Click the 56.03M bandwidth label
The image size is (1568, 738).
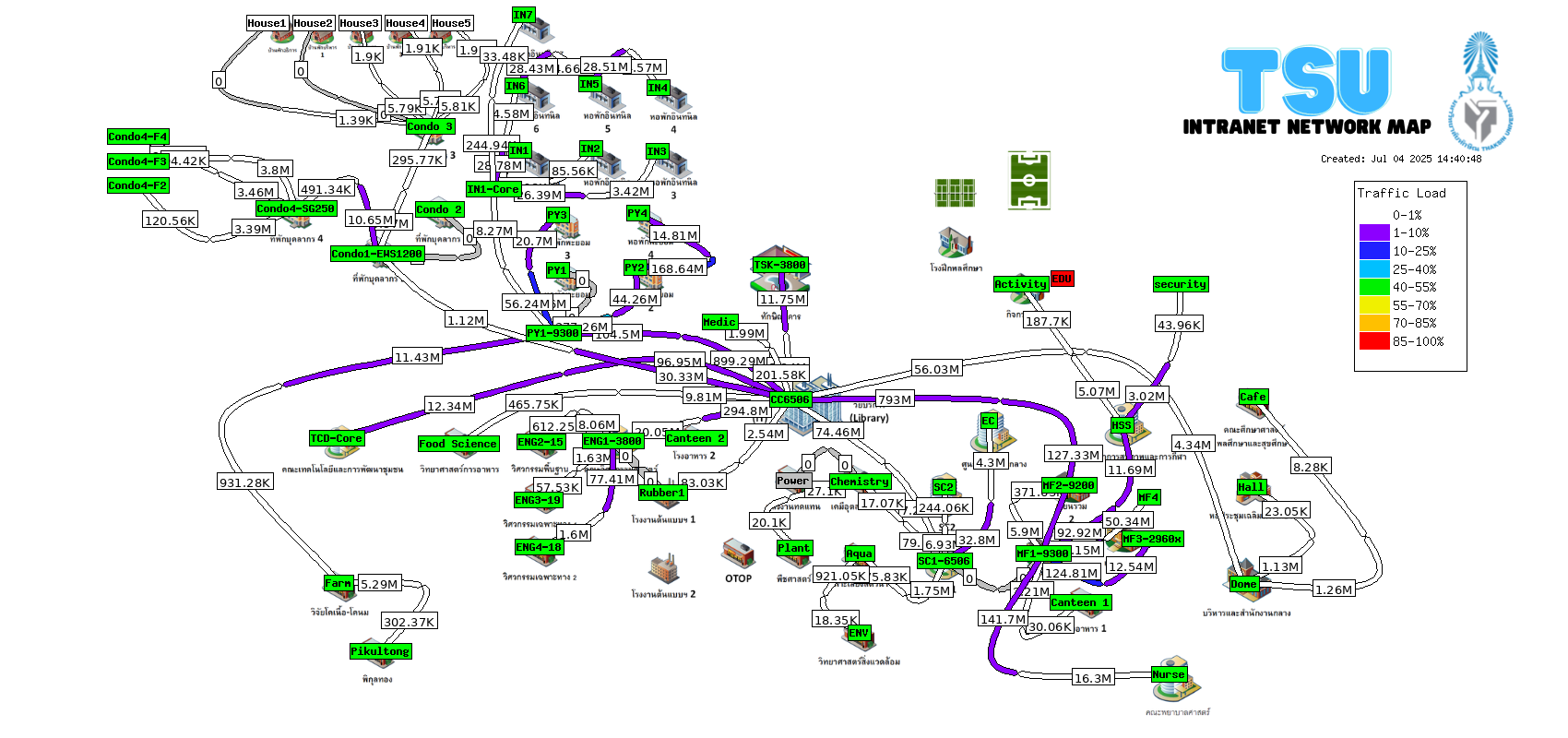coord(937,369)
